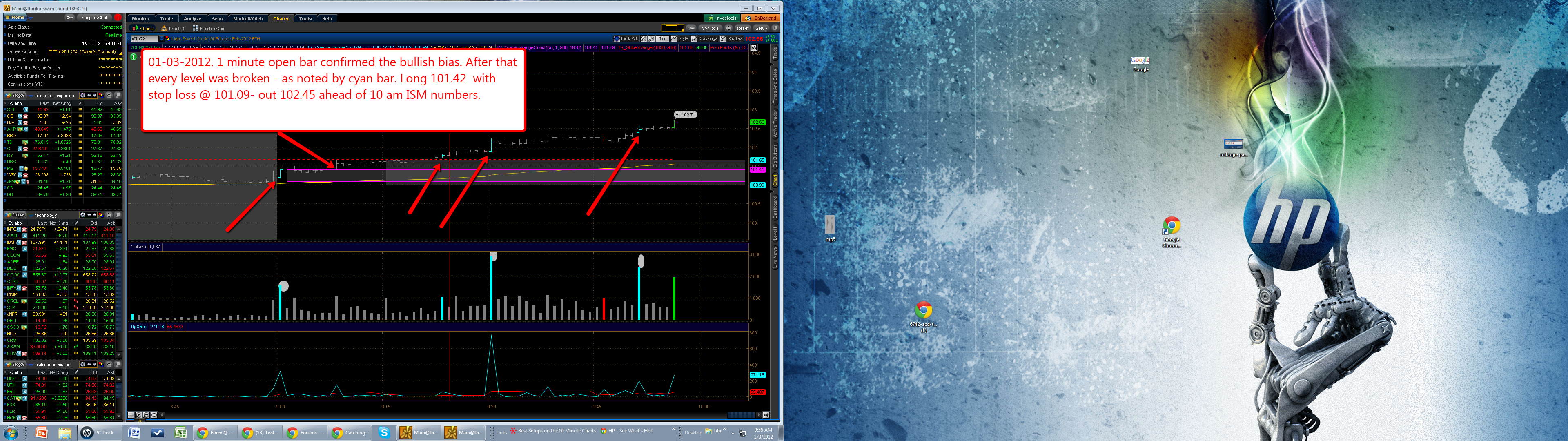1568x441 pixels.
Task: Open gear settings for technology watchlist
Action: click(83, 215)
